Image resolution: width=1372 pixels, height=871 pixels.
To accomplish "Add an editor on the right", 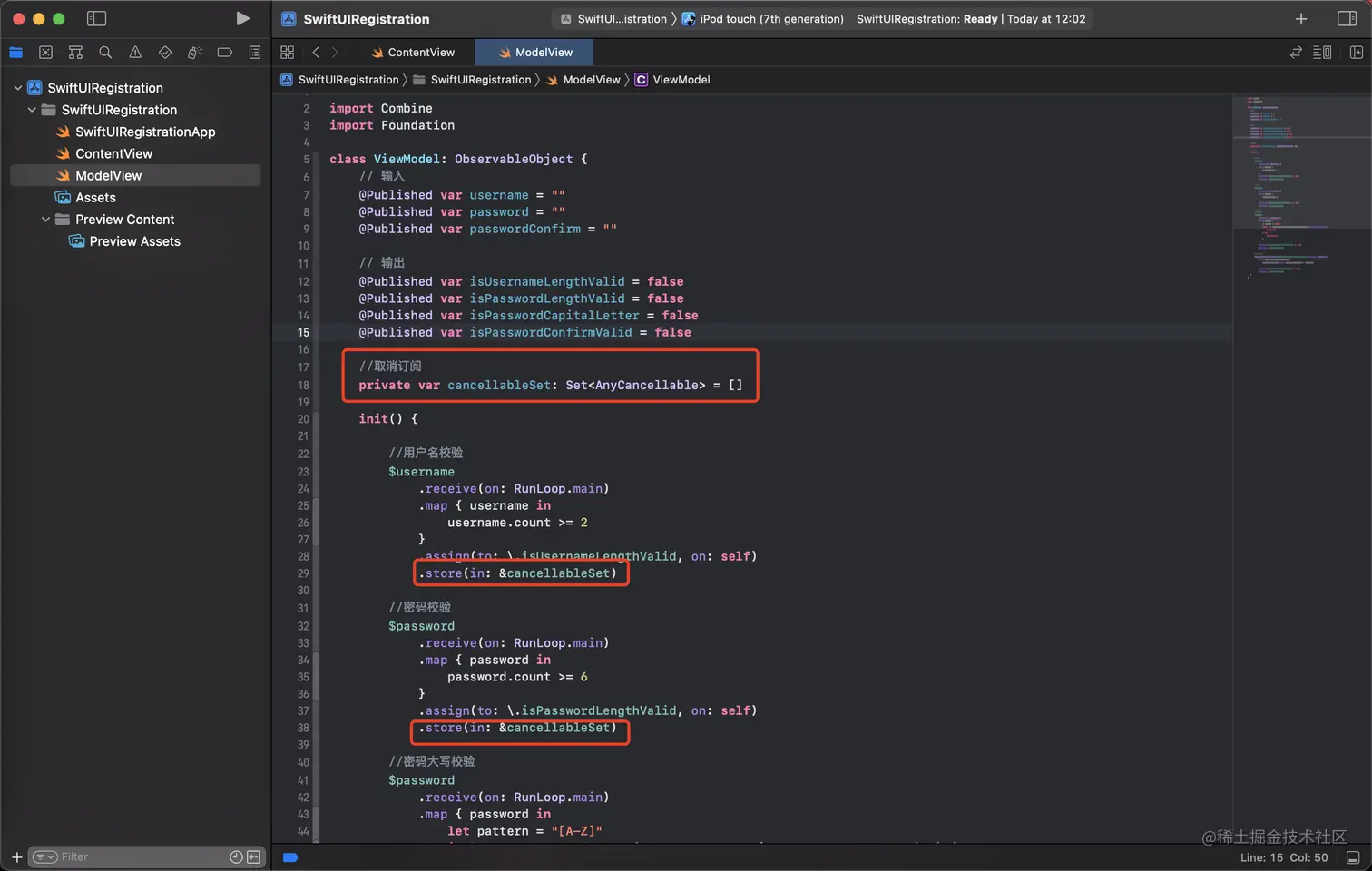I will pos(1357,53).
